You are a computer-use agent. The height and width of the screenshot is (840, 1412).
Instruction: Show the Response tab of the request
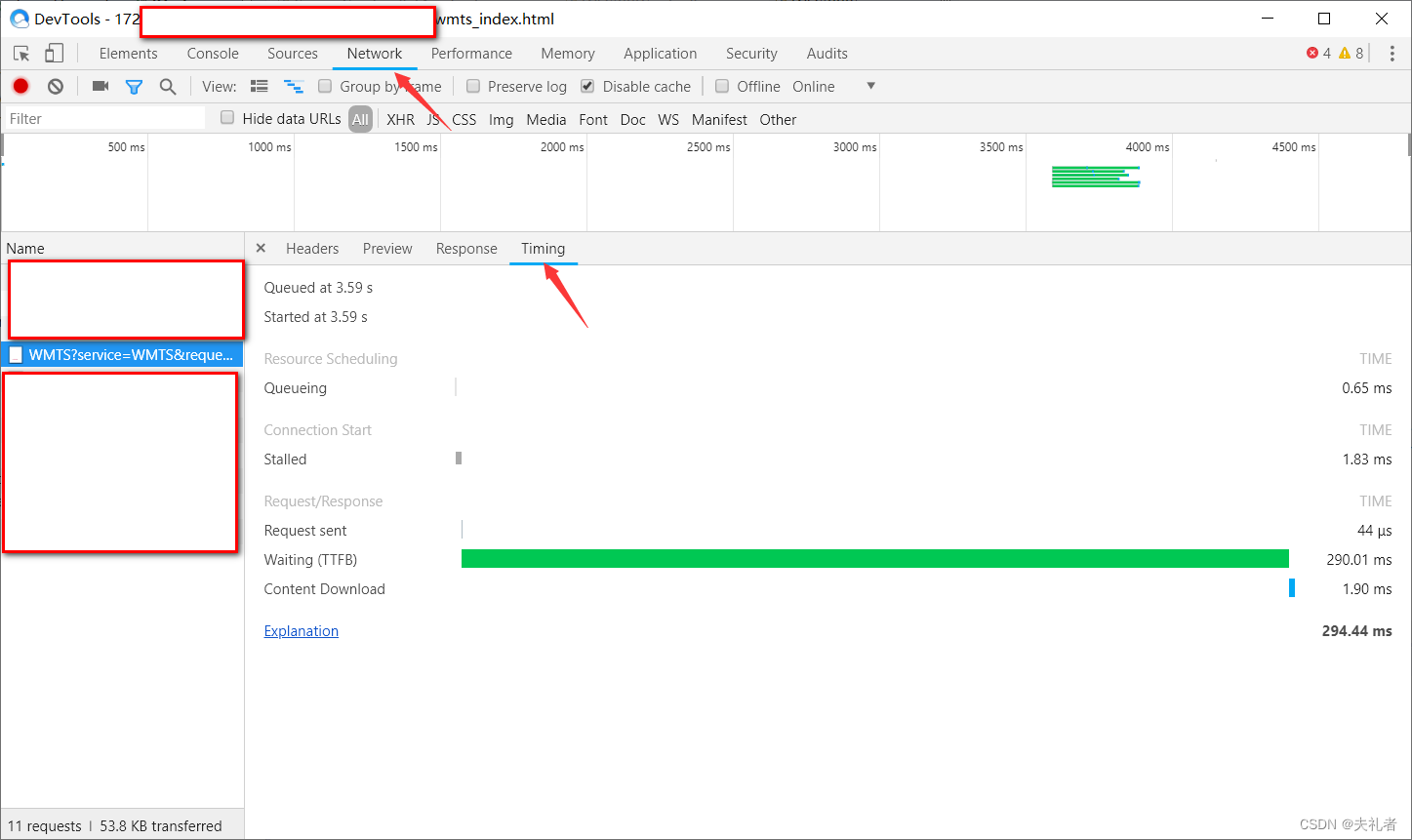pyautogui.click(x=466, y=249)
